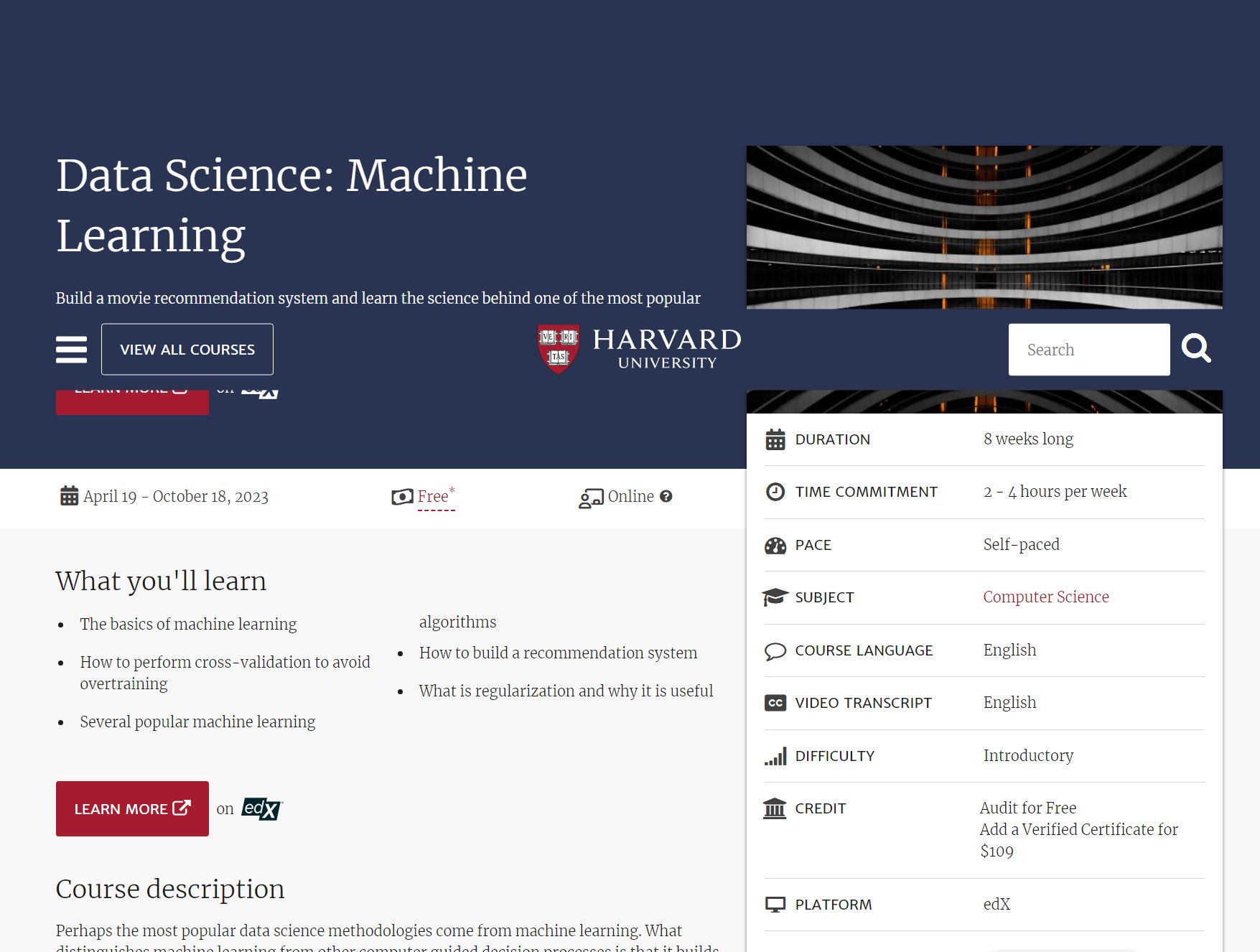Image resolution: width=1260 pixels, height=952 pixels.
Task: Click the Self-paced value
Action: tap(1021, 544)
